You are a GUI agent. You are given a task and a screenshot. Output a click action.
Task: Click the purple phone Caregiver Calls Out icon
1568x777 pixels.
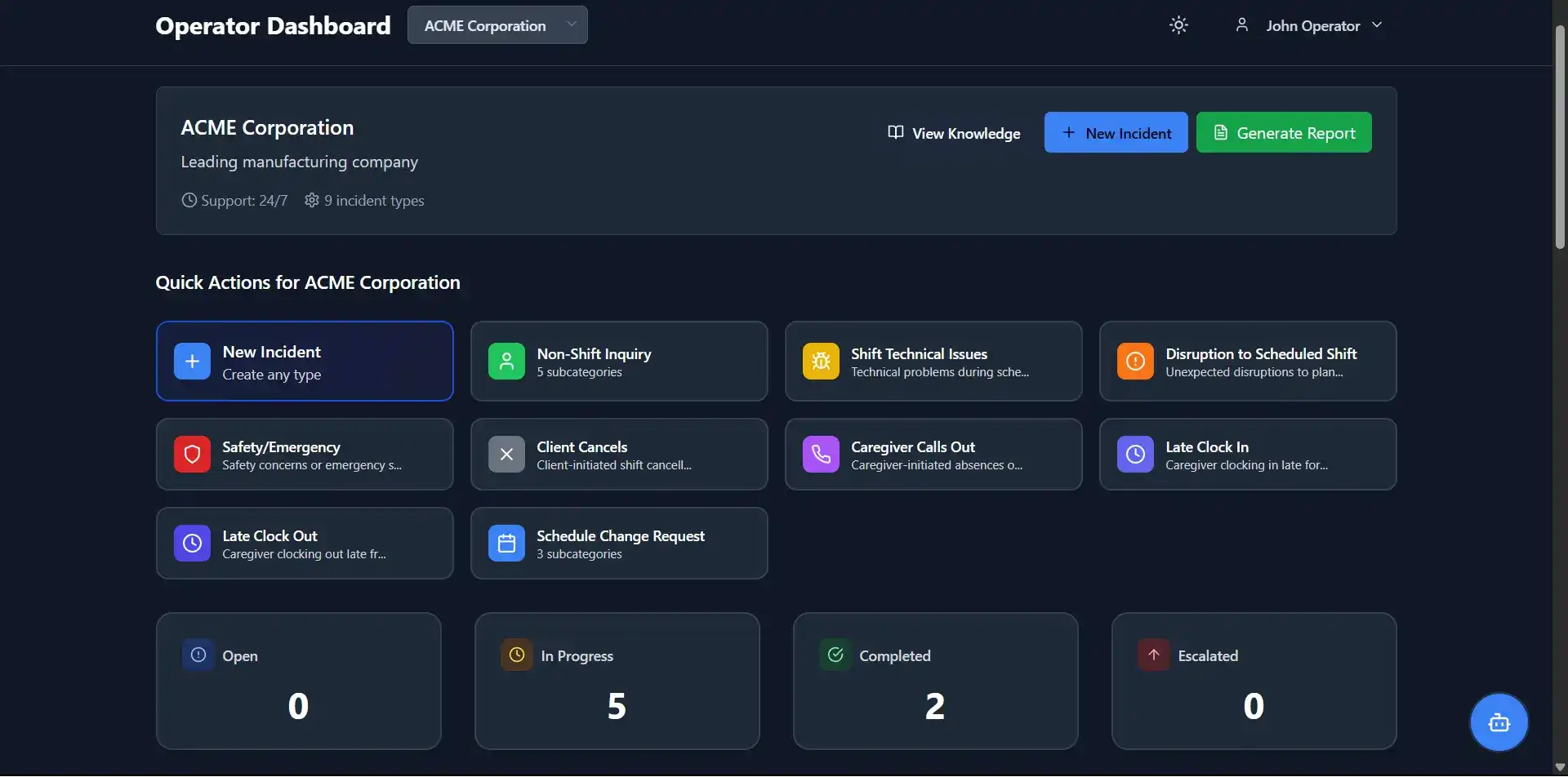click(821, 455)
